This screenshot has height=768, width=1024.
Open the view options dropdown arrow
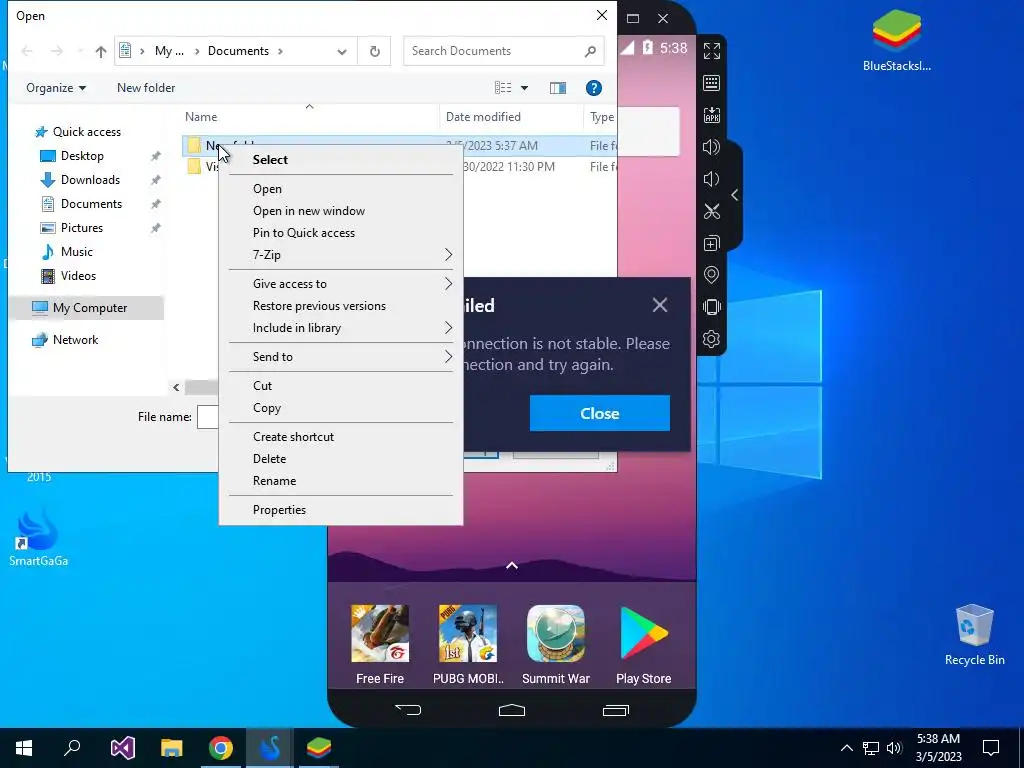[x=524, y=88]
